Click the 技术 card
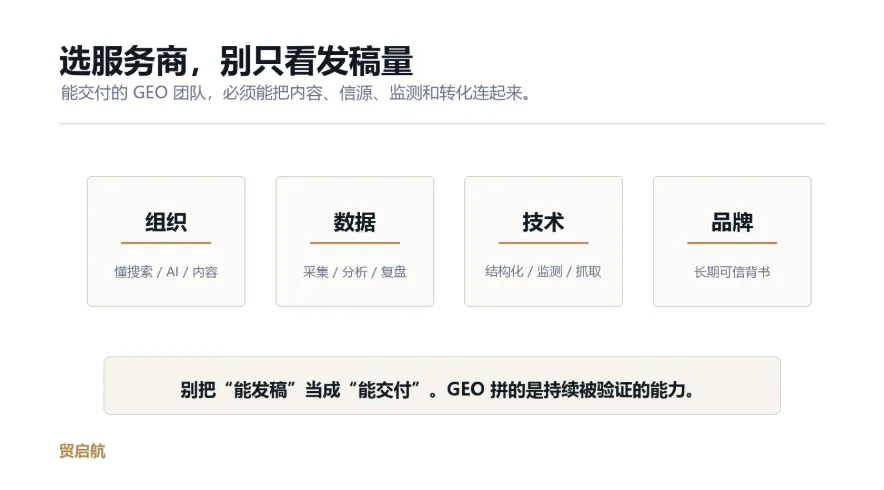 (x=543, y=241)
